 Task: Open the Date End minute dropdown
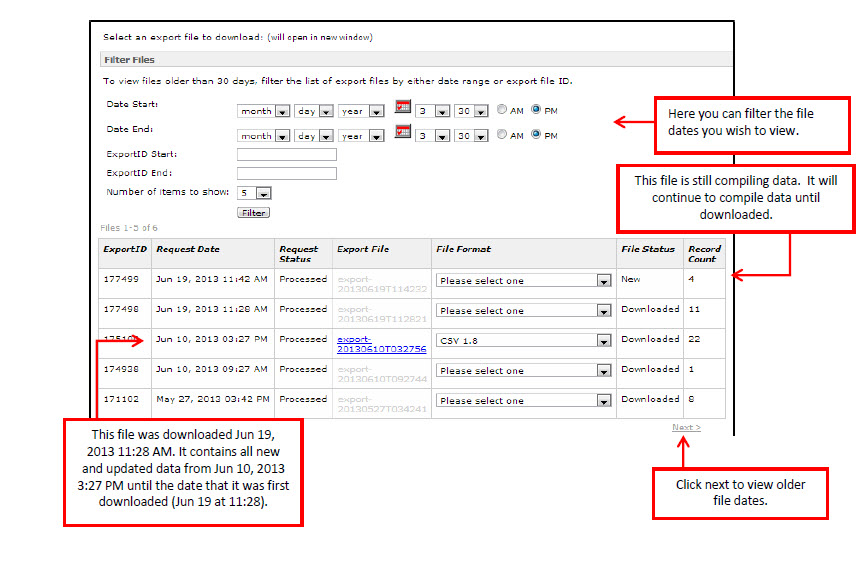472,136
